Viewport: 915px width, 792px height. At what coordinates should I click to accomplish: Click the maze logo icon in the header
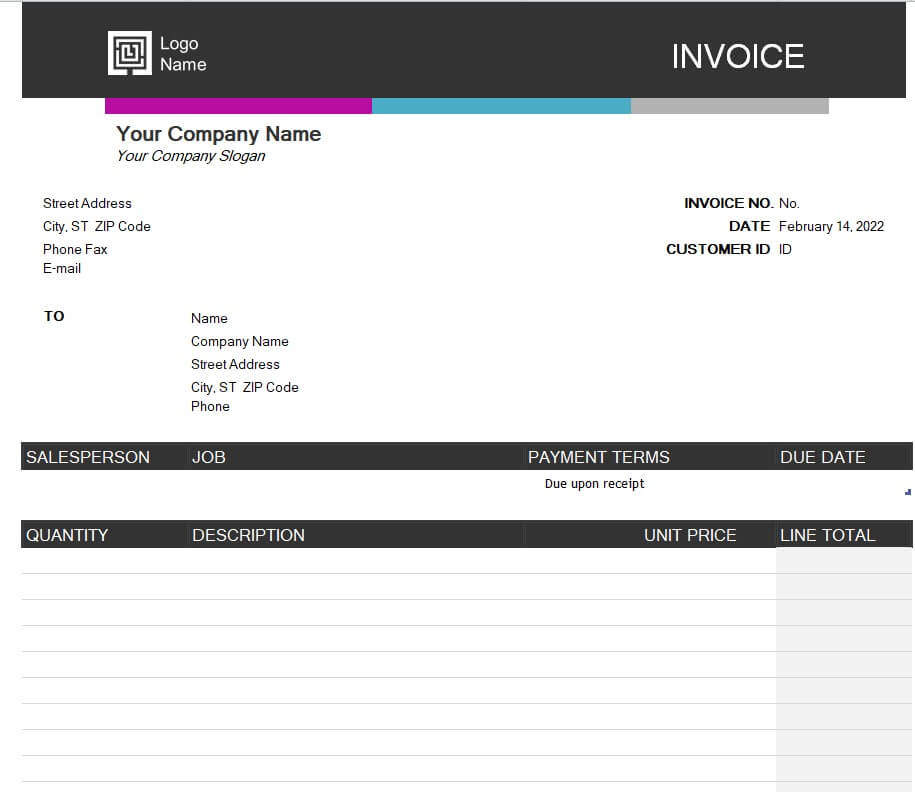(x=129, y=53)
